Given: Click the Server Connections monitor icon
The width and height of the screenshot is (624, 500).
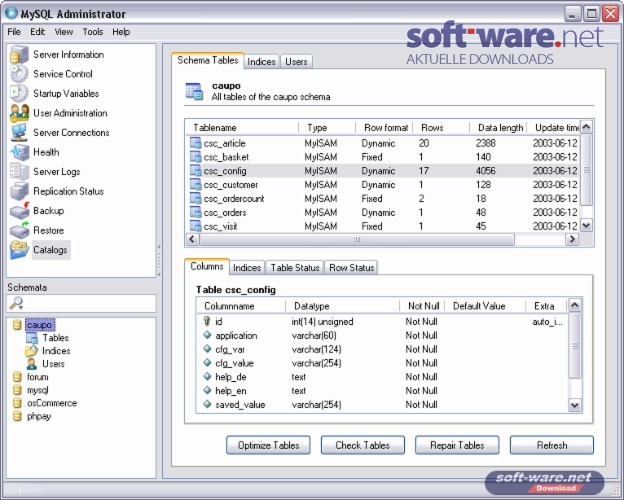Looking at the screenshot, I should 19,133.
